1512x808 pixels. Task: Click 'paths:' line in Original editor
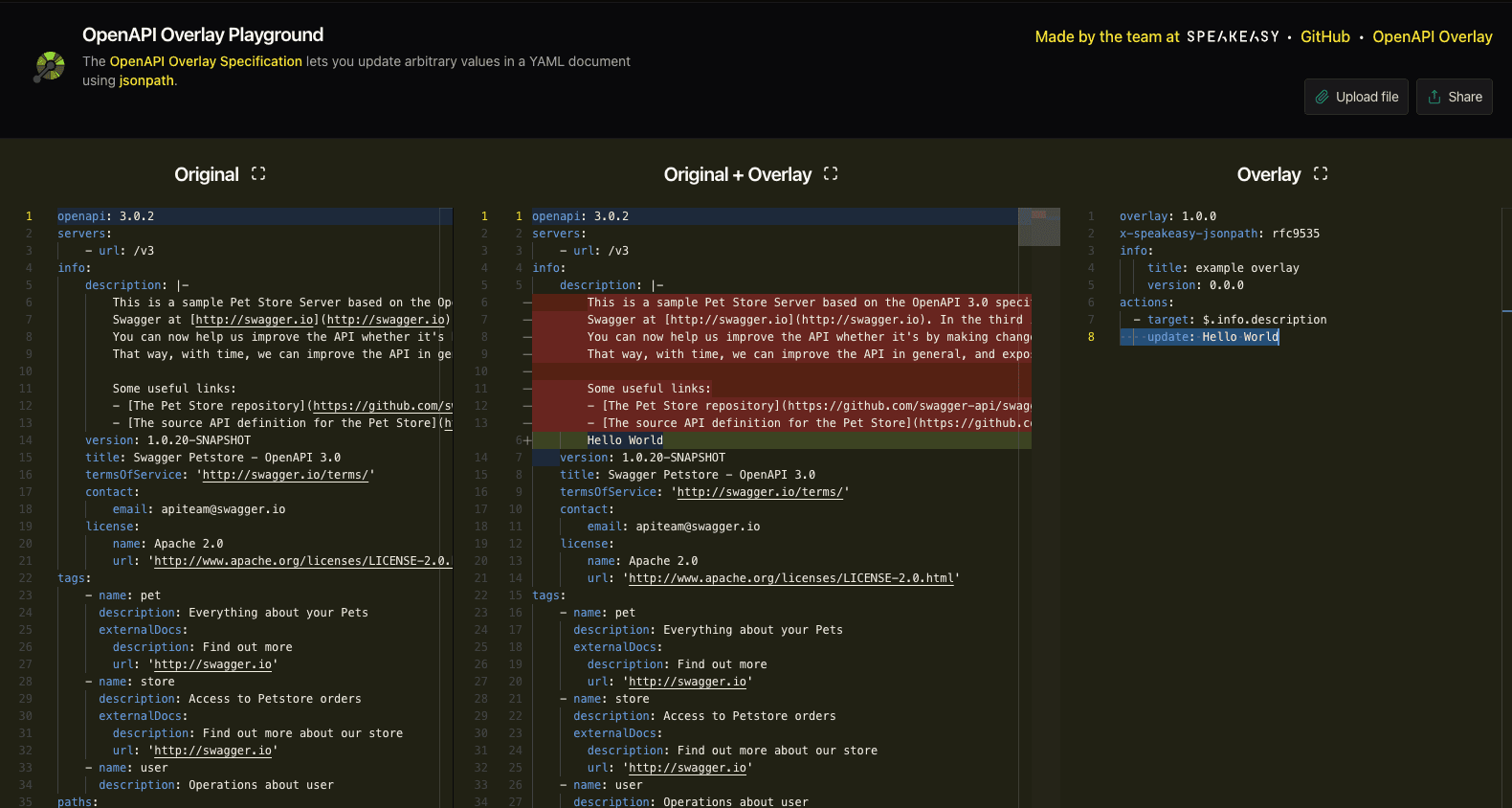pyautogui.click(x=78, y=802)
